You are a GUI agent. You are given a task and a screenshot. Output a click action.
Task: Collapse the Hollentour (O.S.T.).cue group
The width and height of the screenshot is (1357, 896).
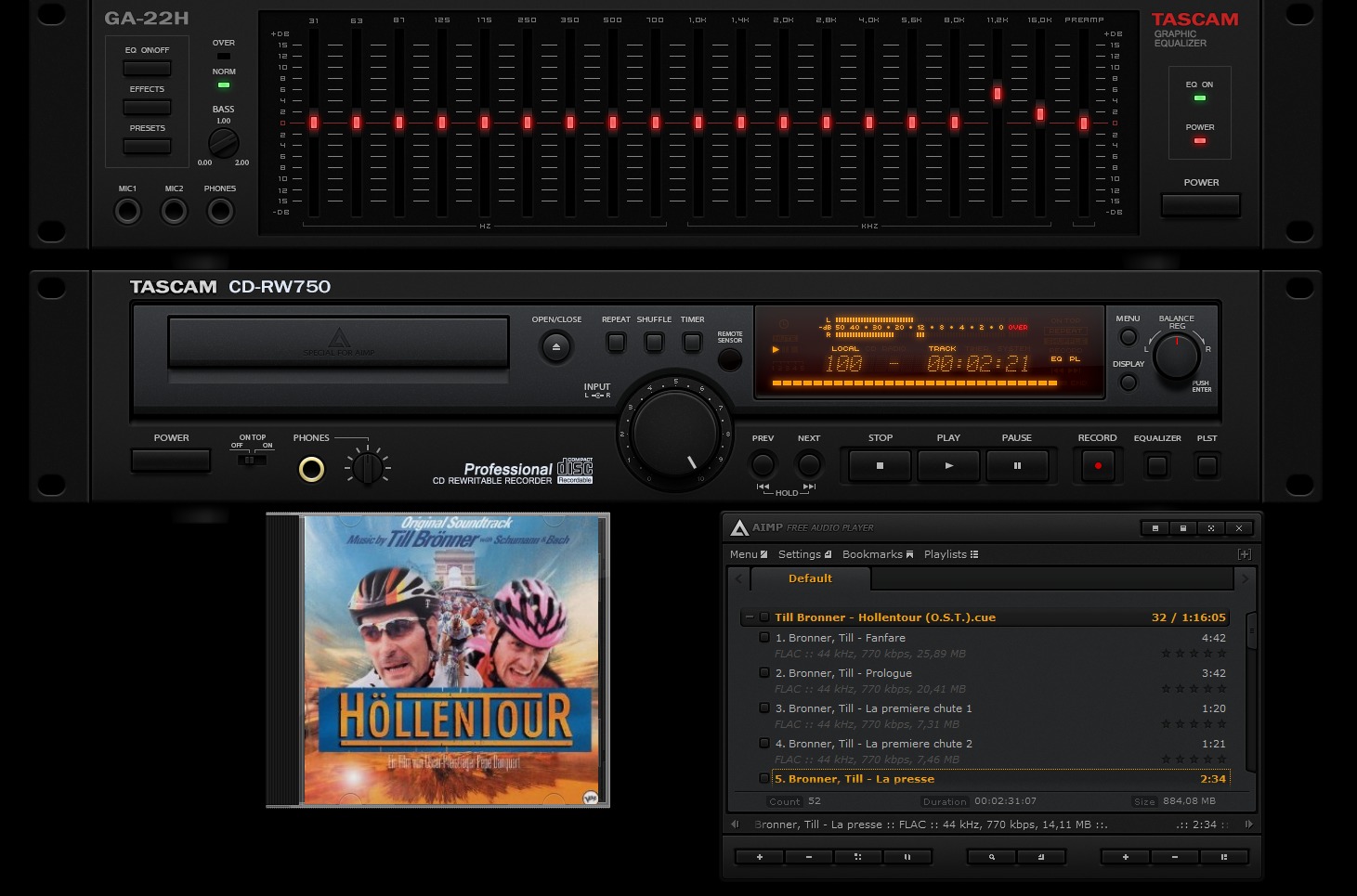[x=750, y=617]
